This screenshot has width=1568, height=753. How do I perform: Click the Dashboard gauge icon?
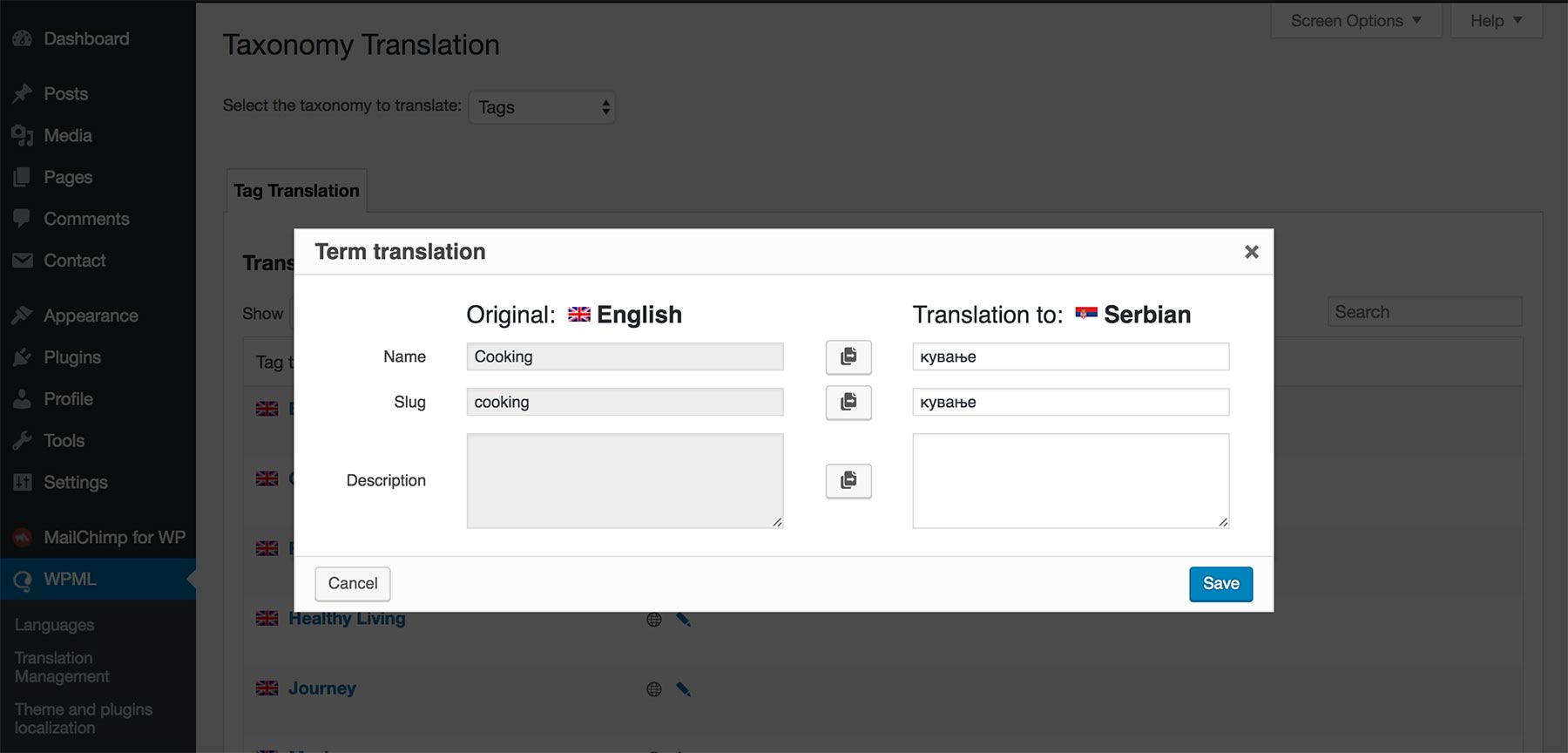[x=23, y=38]
